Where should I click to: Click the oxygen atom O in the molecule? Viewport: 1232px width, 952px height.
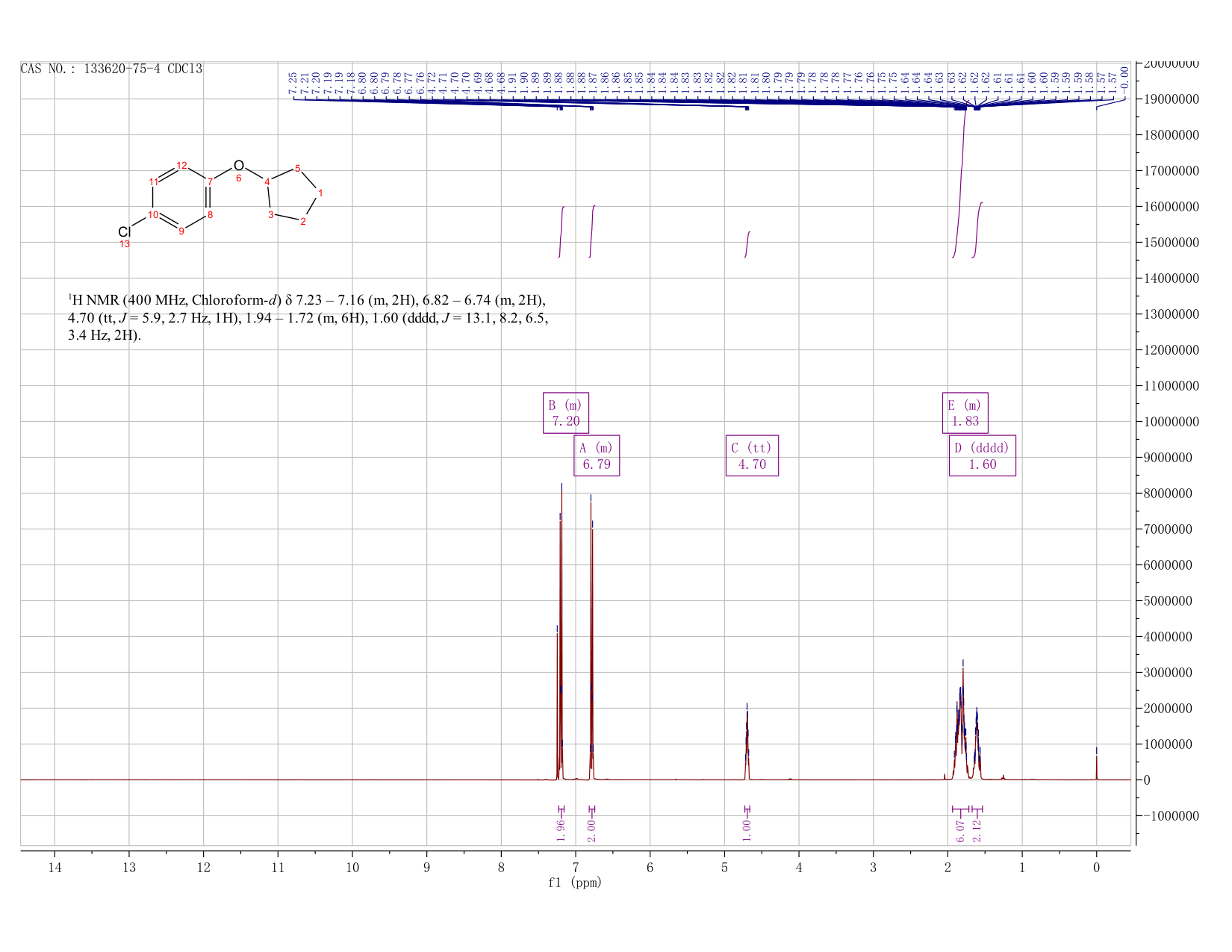(x=238, y=166)
